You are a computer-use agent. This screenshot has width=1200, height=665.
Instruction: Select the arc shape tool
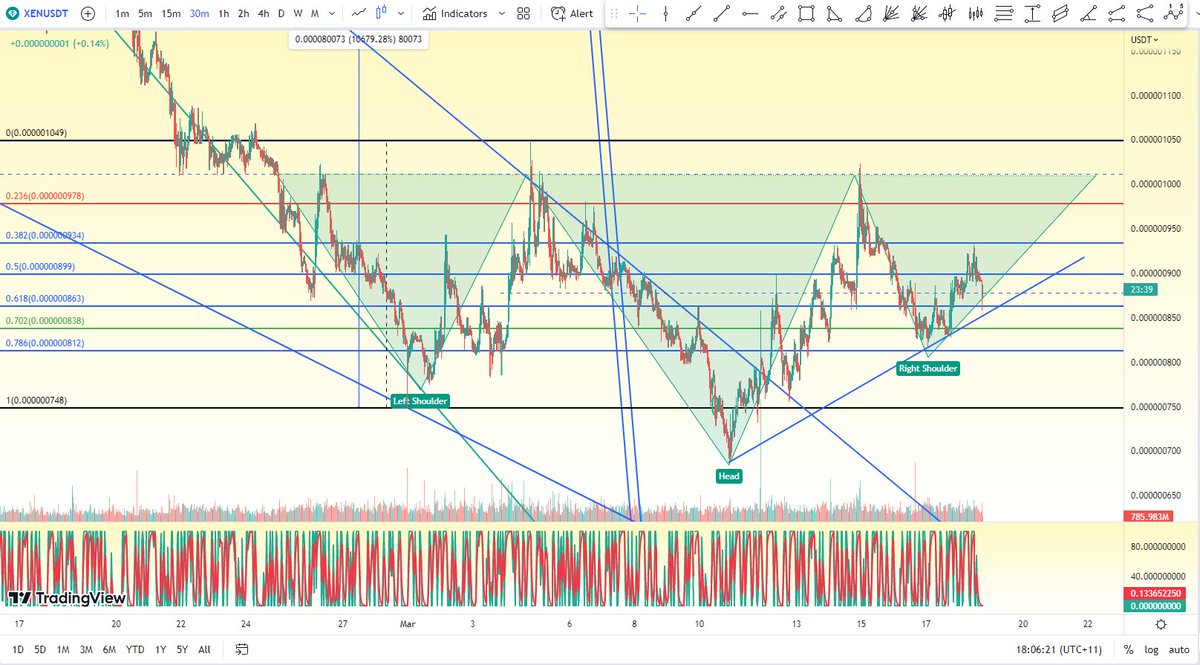pyautogui.click(x=863, y=14)
